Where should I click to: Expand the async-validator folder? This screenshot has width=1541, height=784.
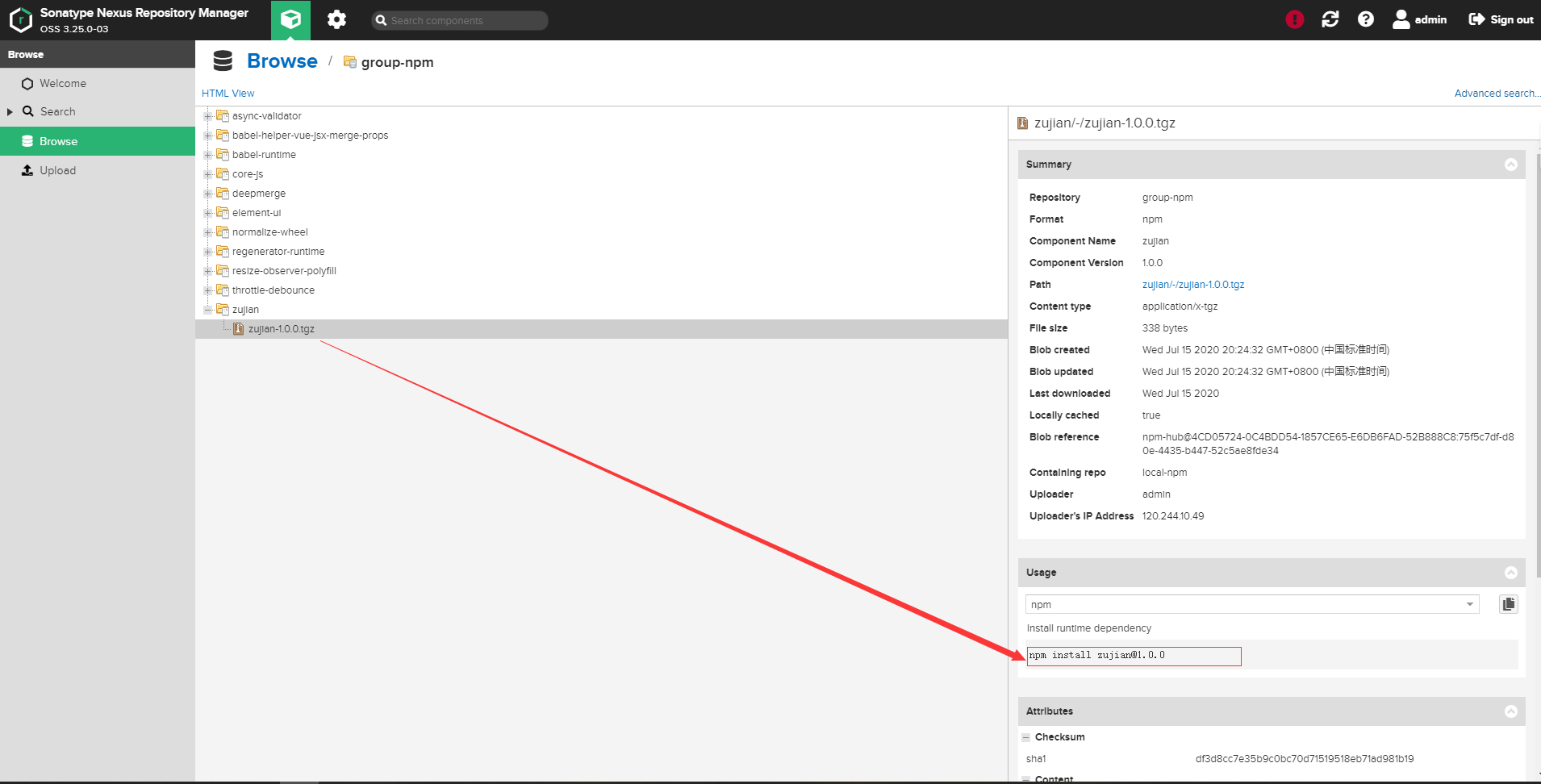click(x=207, y=116)
